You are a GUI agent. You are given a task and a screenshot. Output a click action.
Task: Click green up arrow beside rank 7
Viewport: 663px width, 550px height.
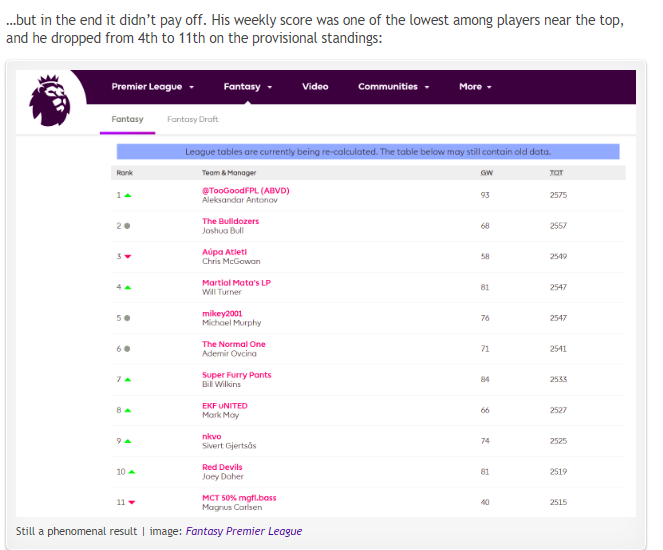click(128, 380)
